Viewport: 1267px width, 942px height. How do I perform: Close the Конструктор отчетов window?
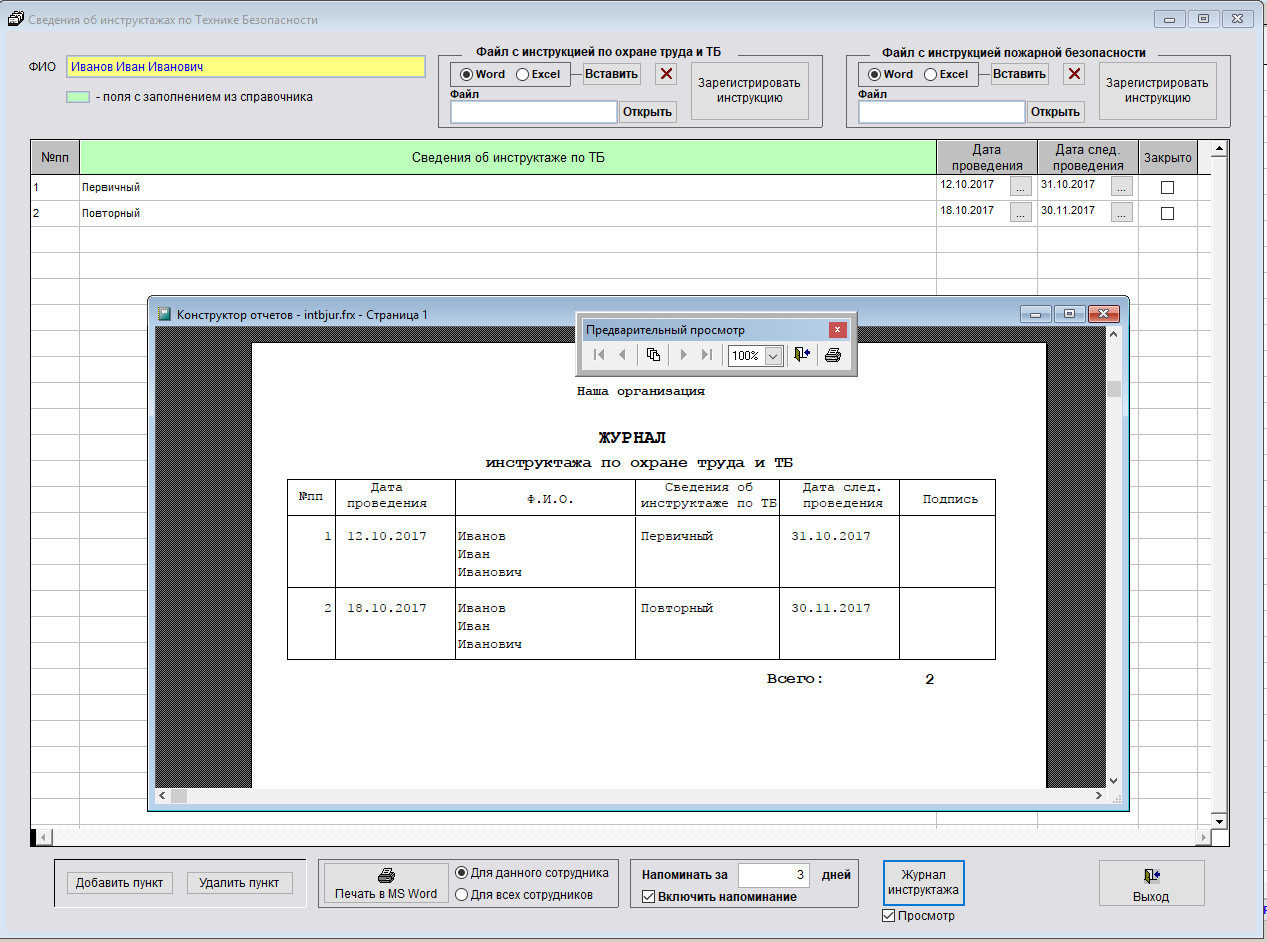pyautogui.click(x=1103, y=314)
